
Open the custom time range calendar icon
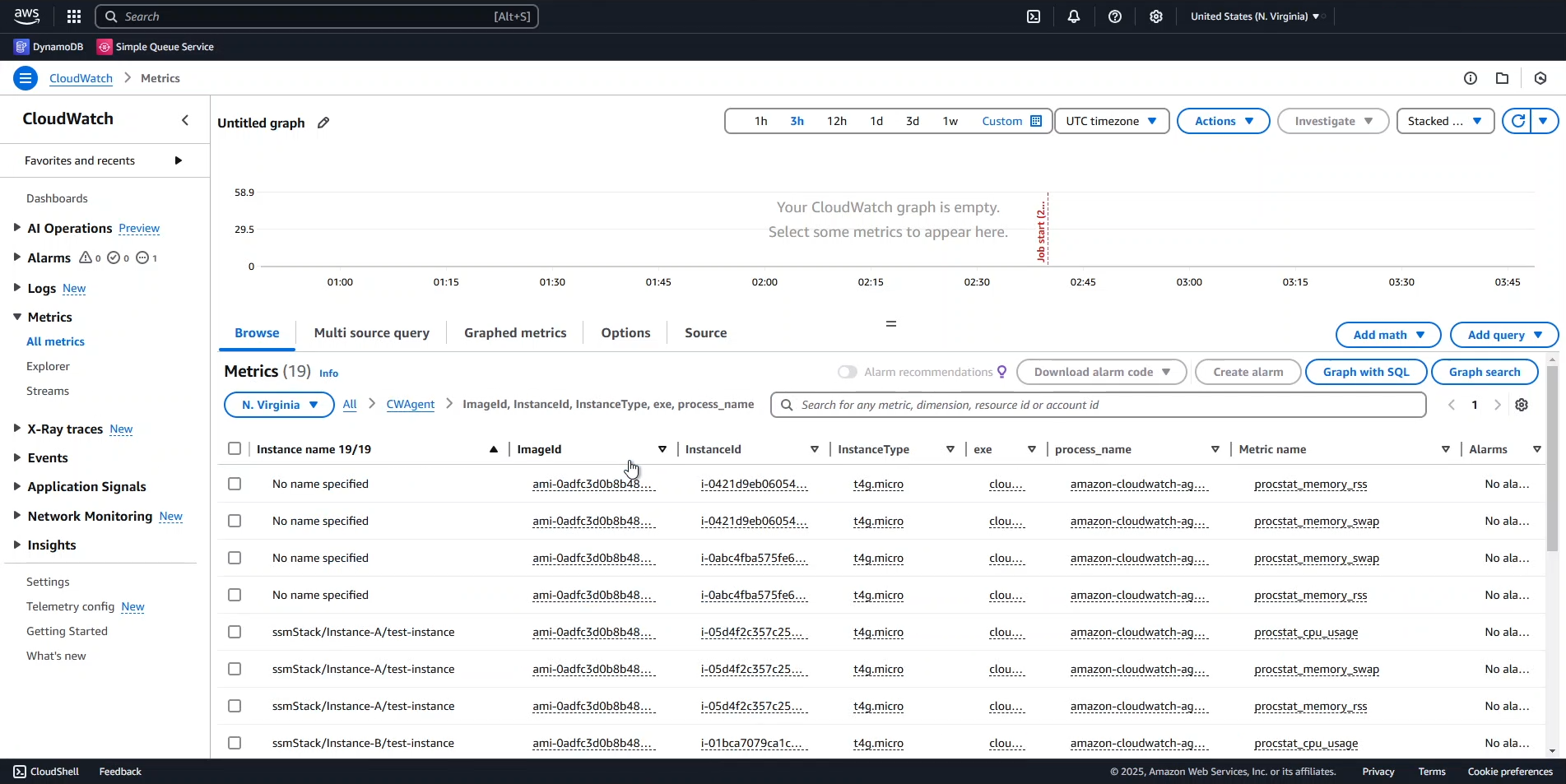point(1036,121)
